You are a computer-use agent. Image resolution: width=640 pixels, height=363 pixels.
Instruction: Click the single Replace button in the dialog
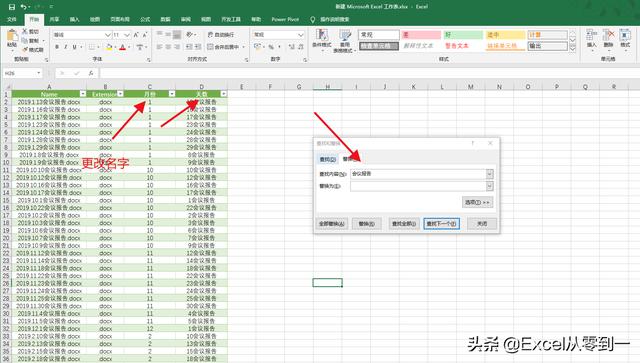(x=366, y=224)
